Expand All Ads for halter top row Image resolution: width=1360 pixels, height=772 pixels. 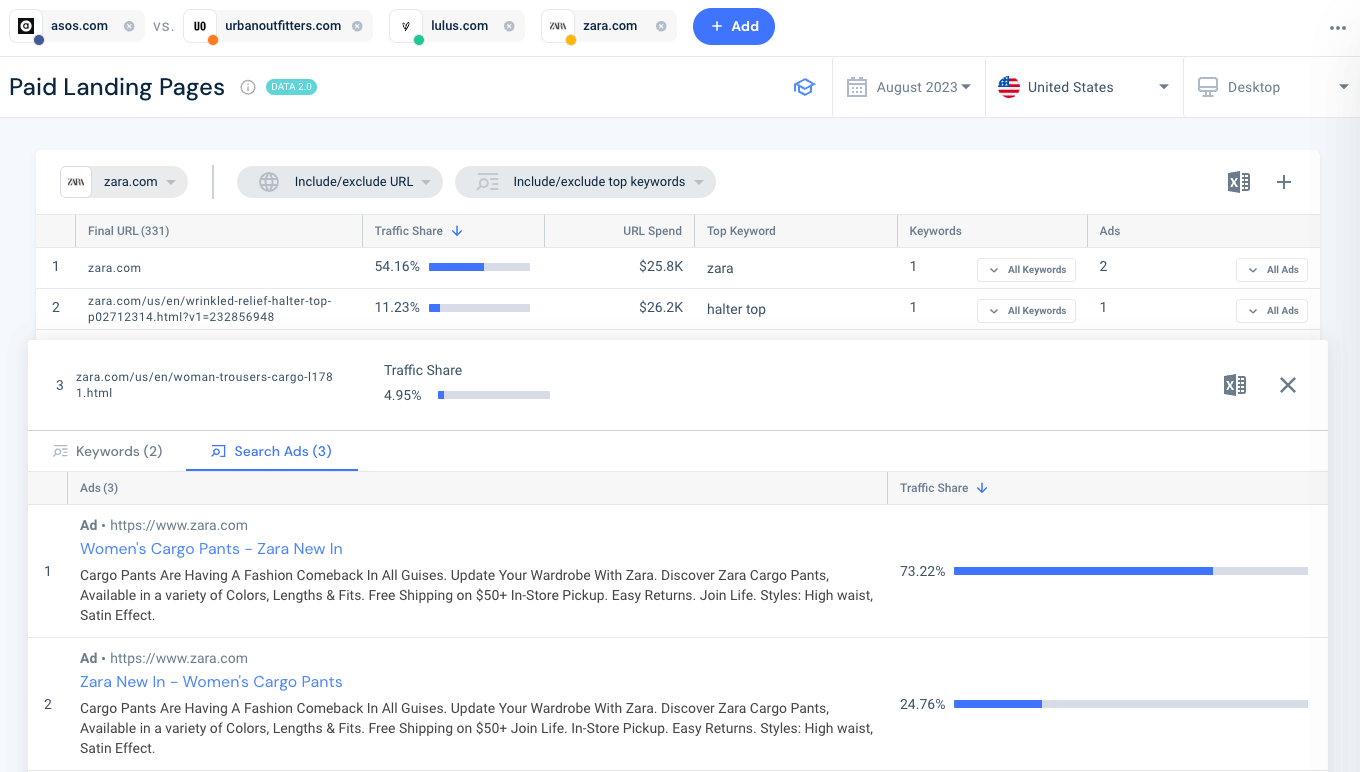point(1272,311)
